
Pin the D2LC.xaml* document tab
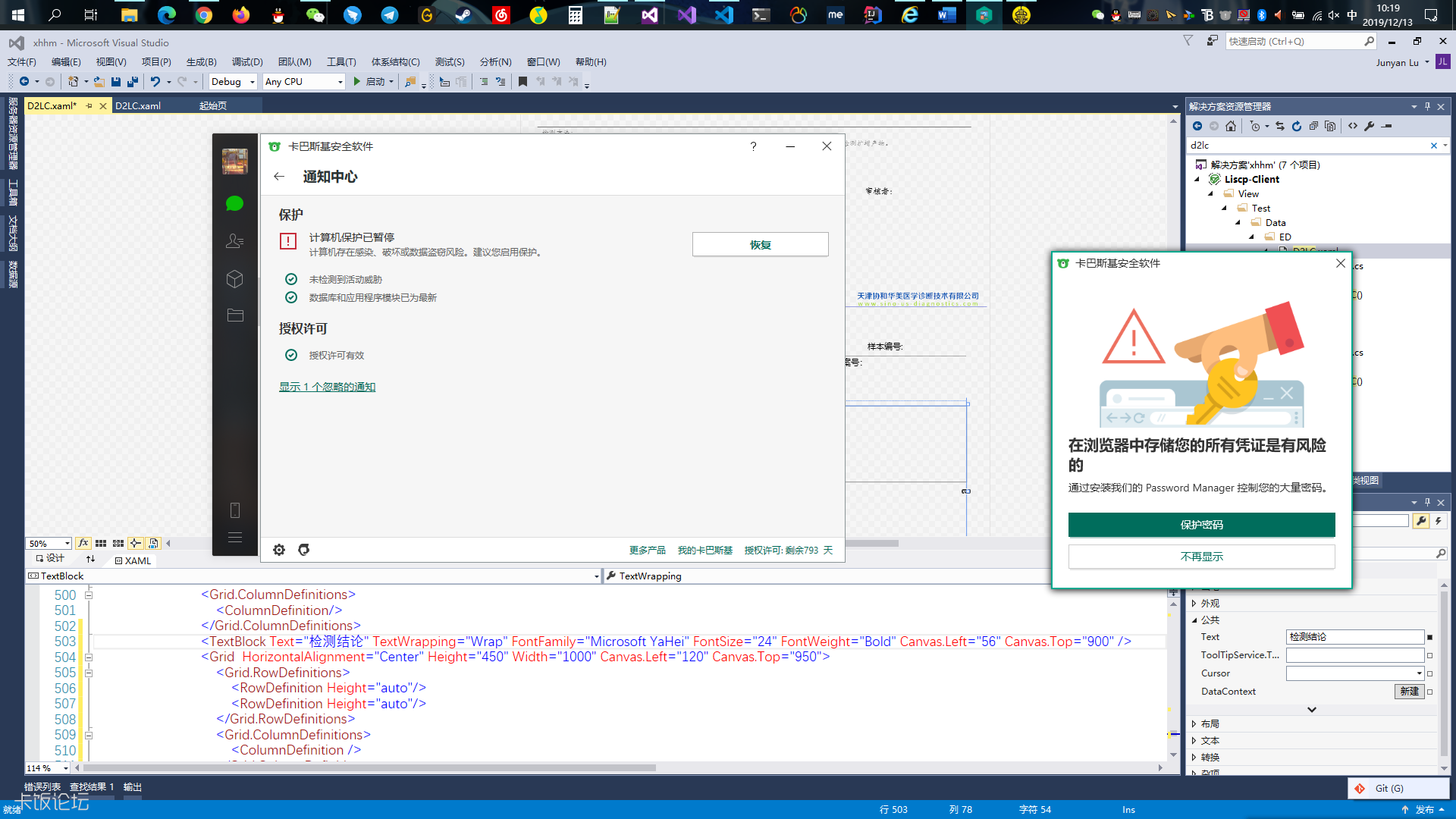pyautogui.click(x=89, y=106)
